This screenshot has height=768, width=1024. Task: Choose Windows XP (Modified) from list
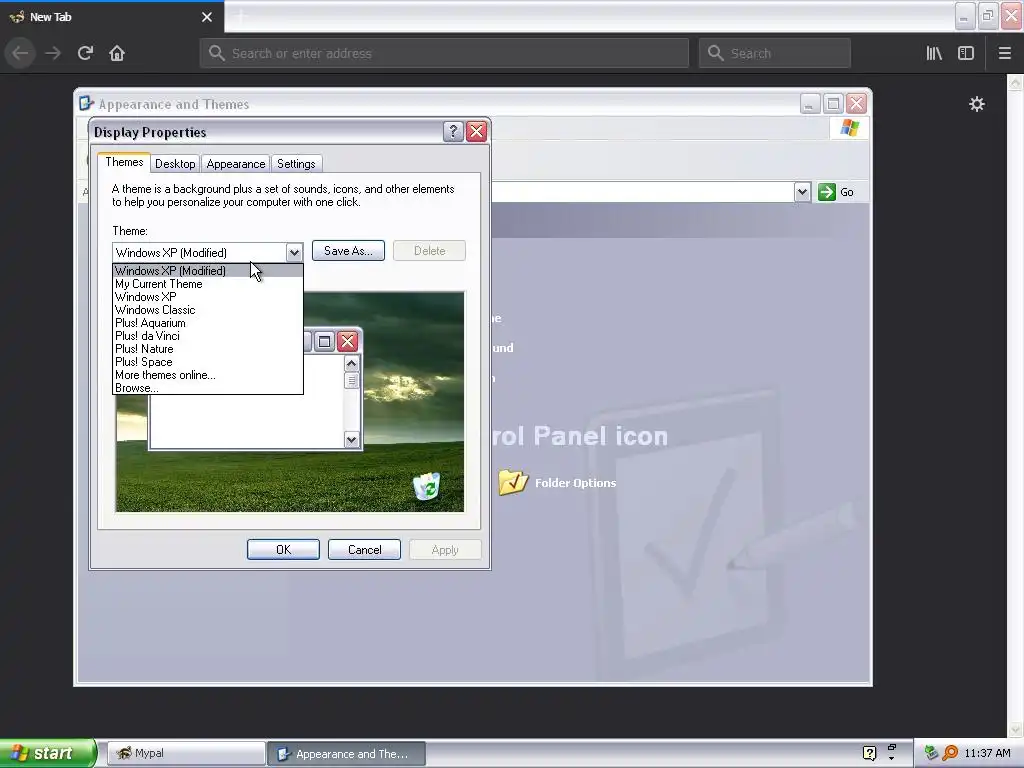(x=208, y=270)
